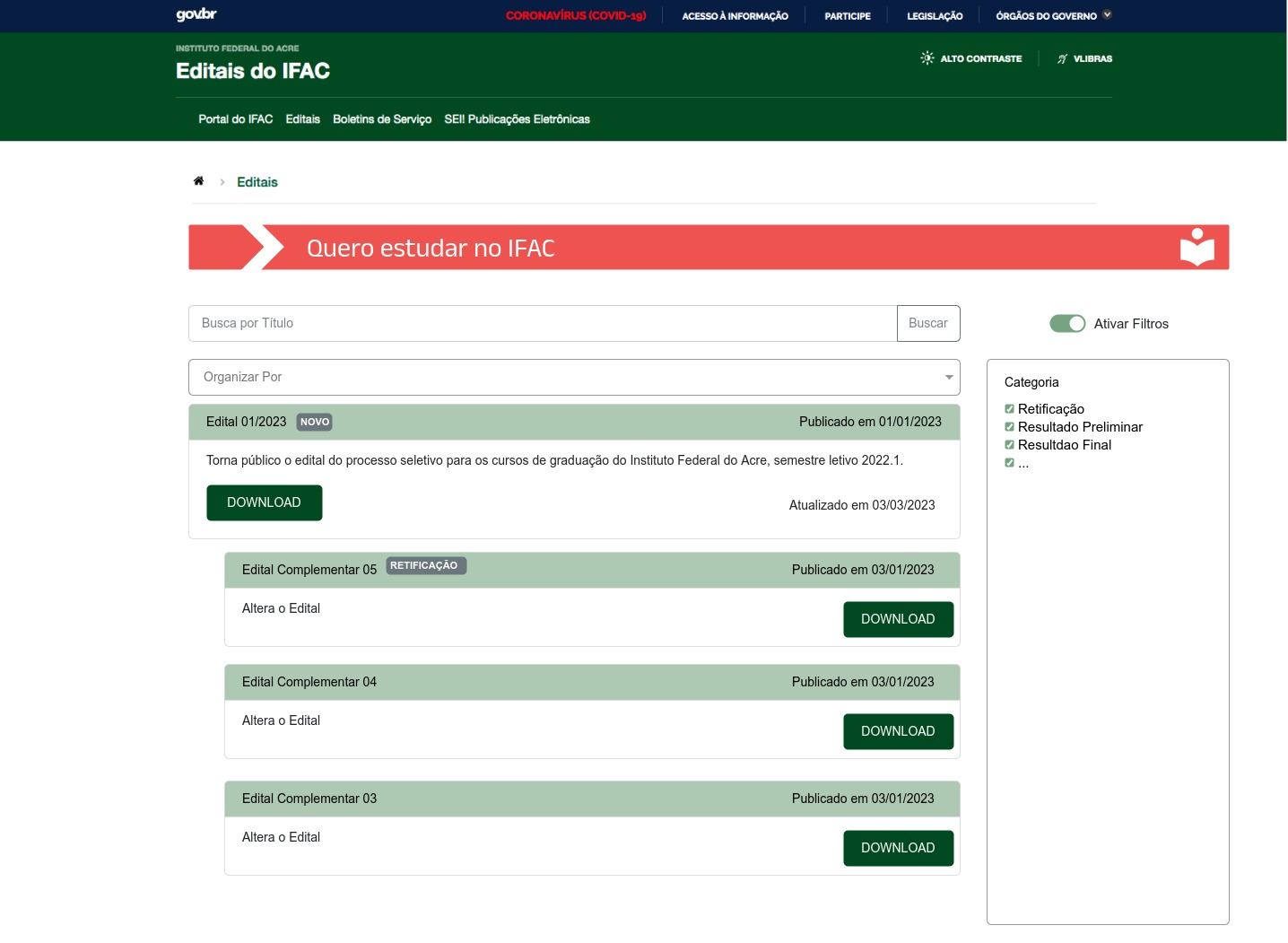
Task: Click the RETIFICAÇÃO badge on Complementar 05
Action: 426,566
